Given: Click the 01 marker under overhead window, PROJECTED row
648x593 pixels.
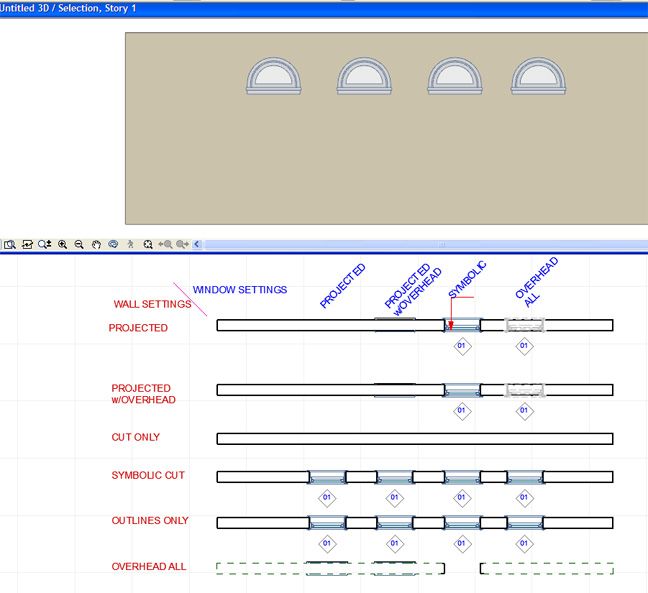Looking at the screenshot, I should tap(524, 345).
